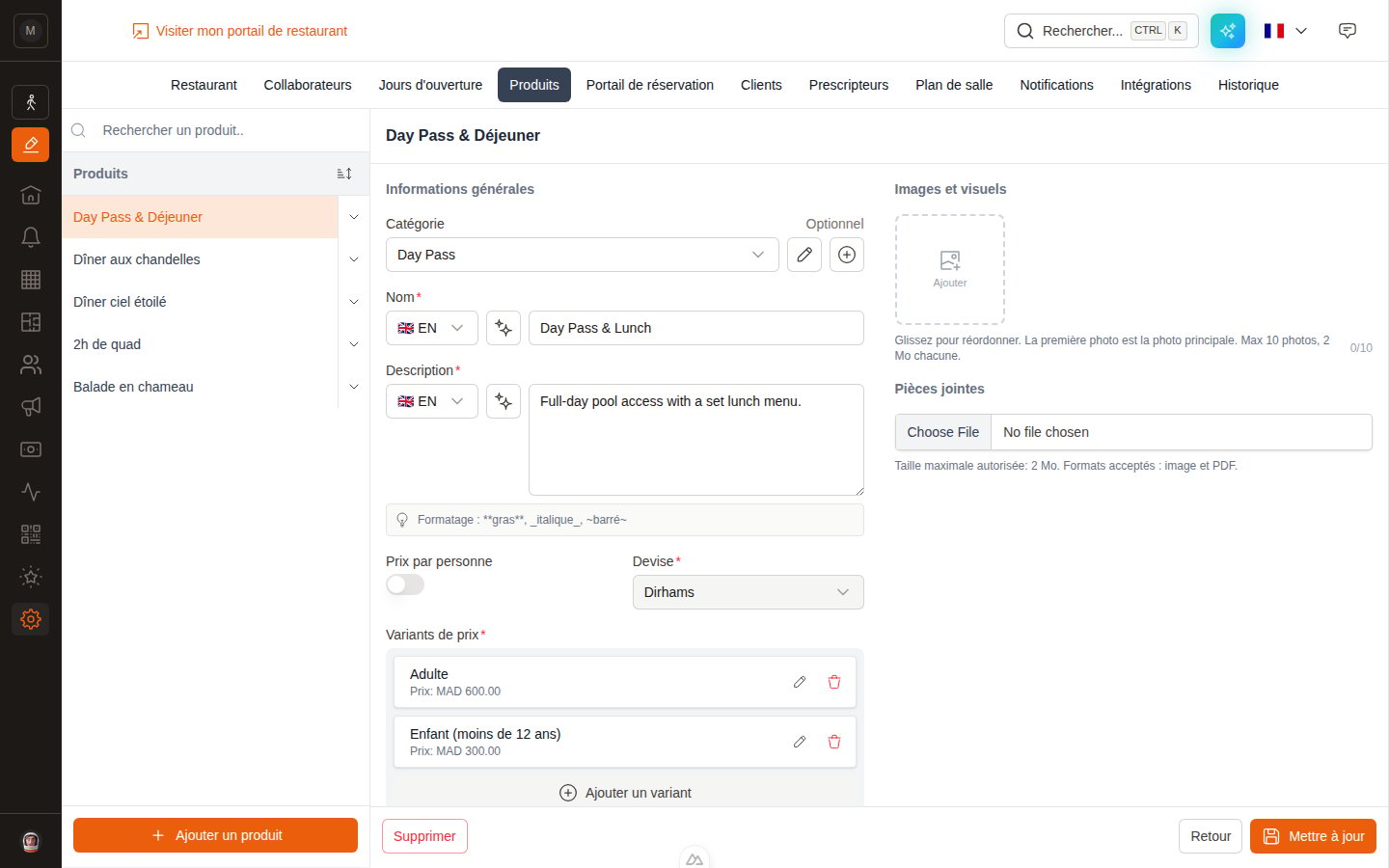This screenshot has width=1389, height=868.
Task: Switch to the Restaurant tab
Action: [x=204, y=85]
